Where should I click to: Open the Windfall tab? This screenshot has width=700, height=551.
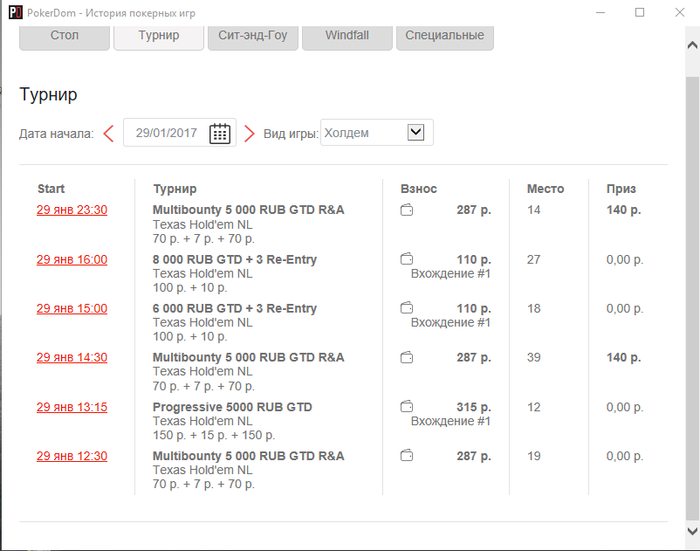[x=347, y=36]
